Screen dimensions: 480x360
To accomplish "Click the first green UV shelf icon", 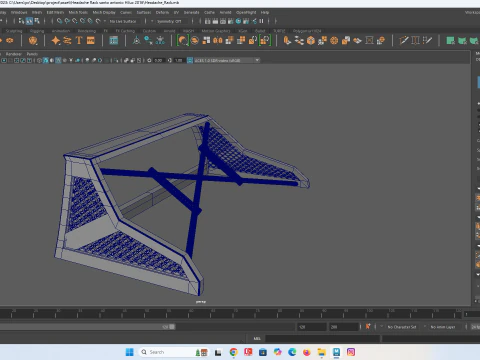I will (x=450, y=41).
